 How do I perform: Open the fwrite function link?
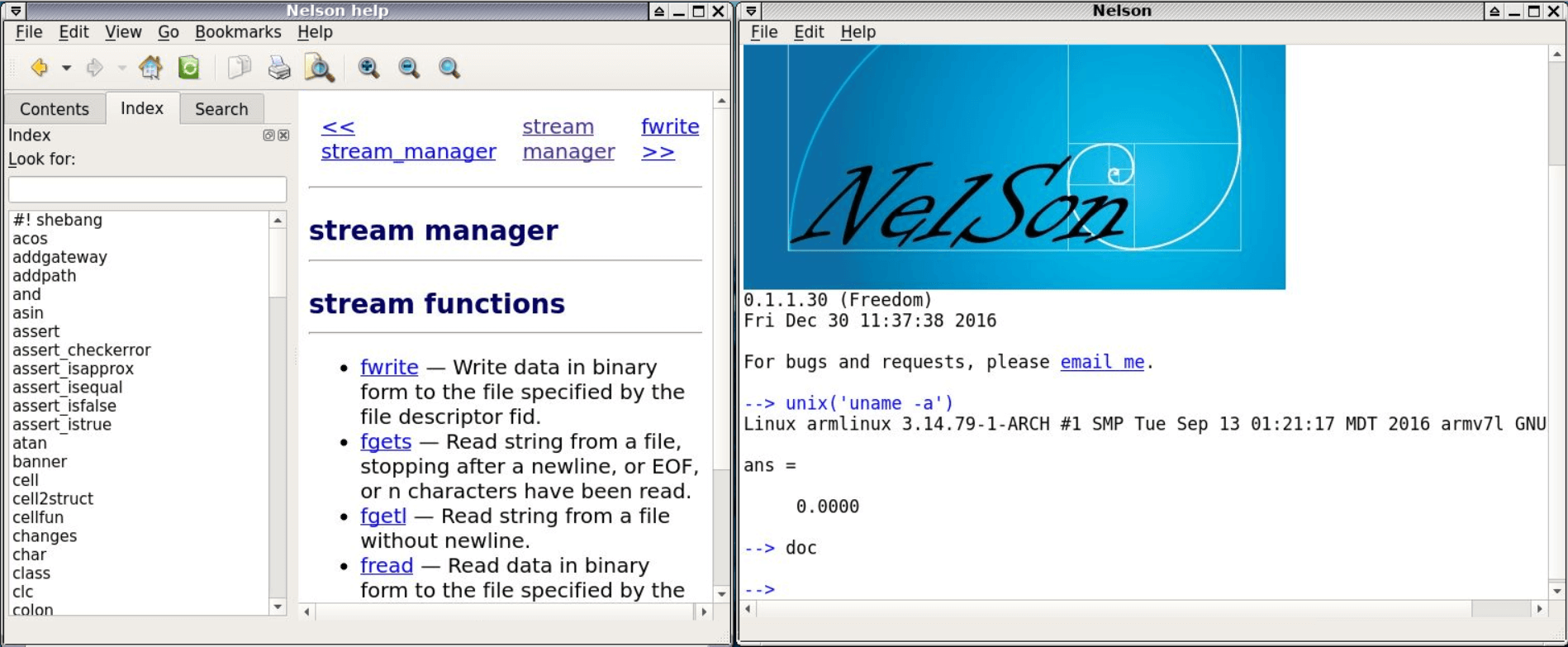click(389, 367)
